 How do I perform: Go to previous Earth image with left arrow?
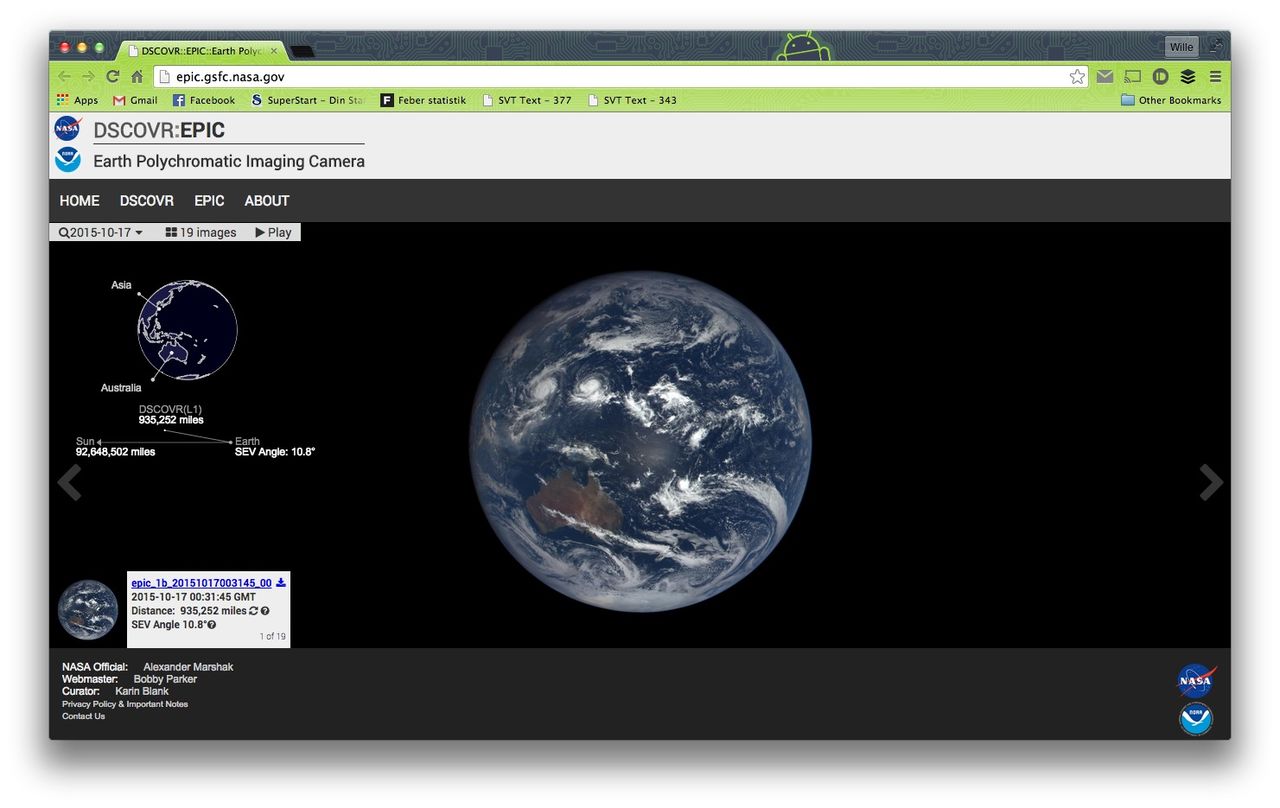(x=69, y=482)
